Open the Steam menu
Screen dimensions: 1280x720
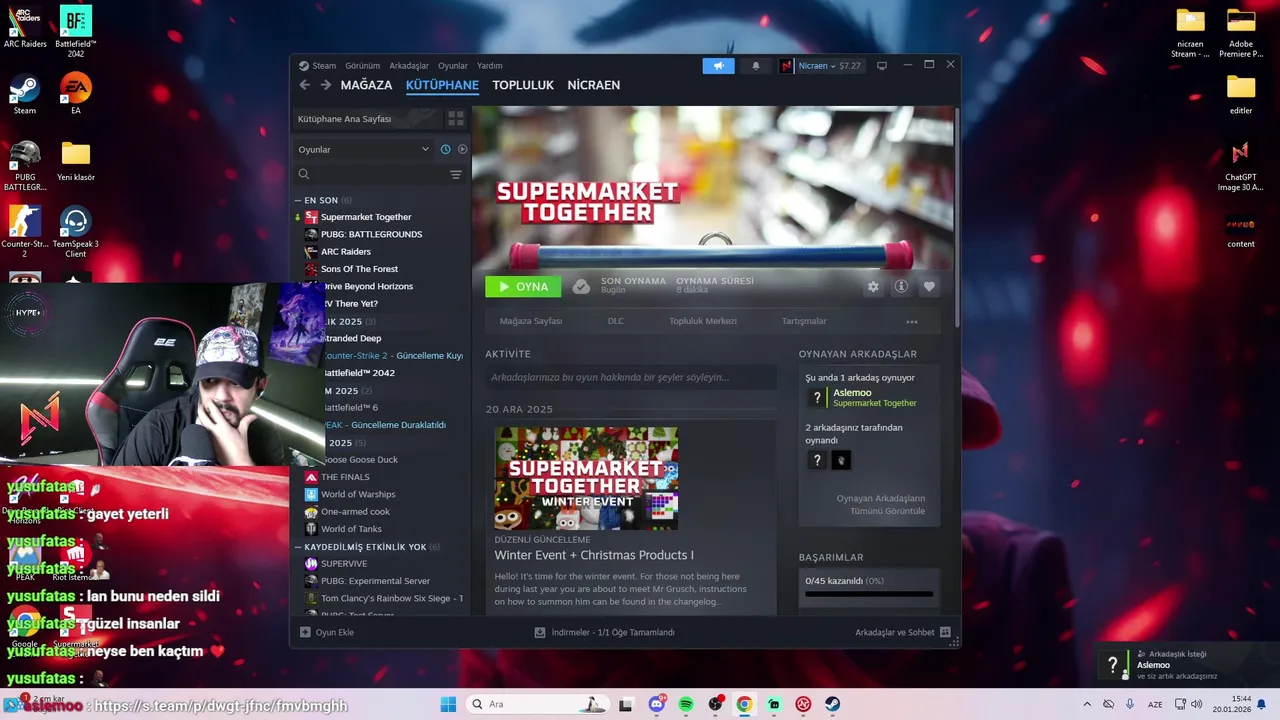pyautogui.click(x=324, y=66)
